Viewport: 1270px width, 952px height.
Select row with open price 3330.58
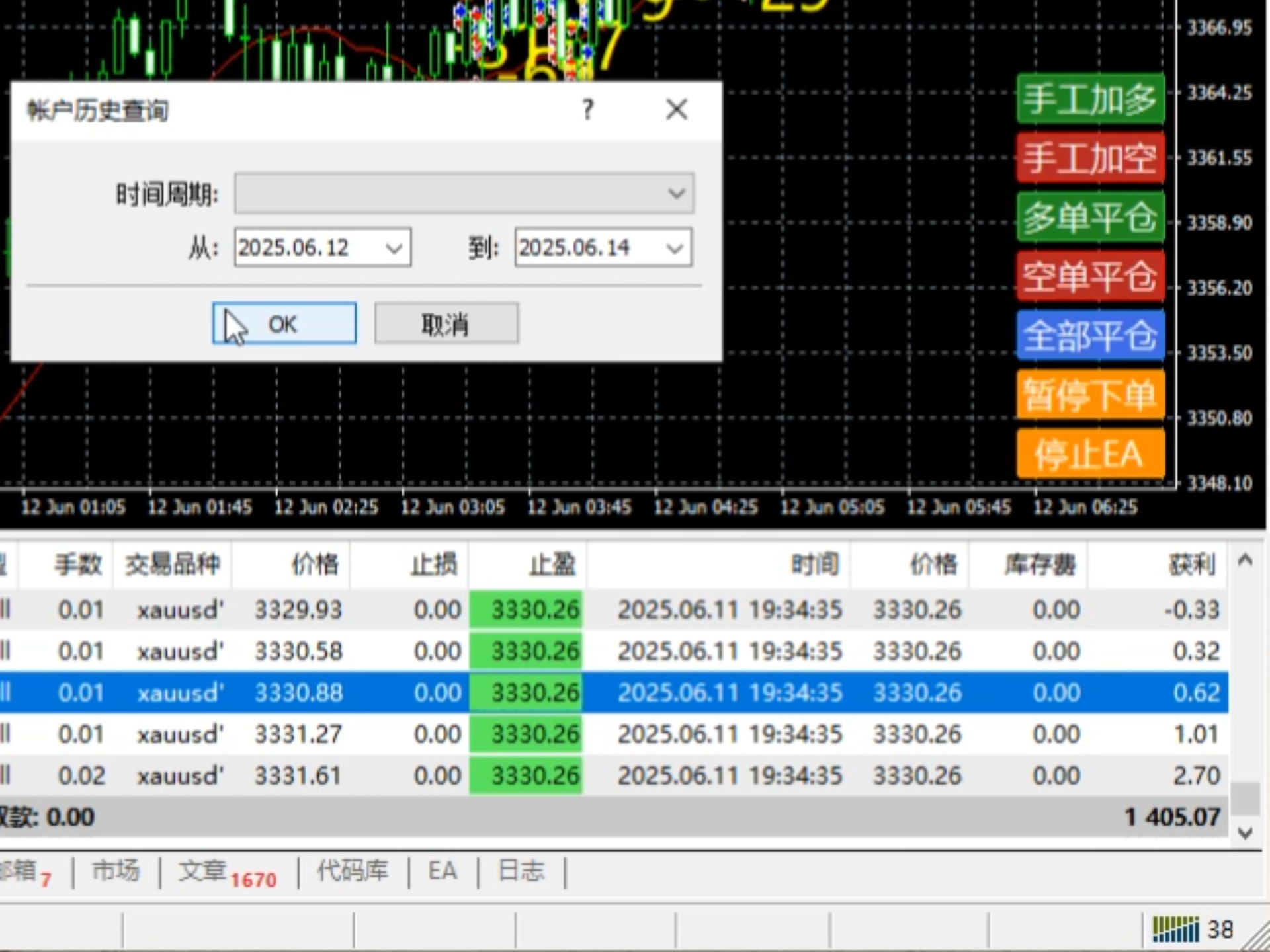614,651
